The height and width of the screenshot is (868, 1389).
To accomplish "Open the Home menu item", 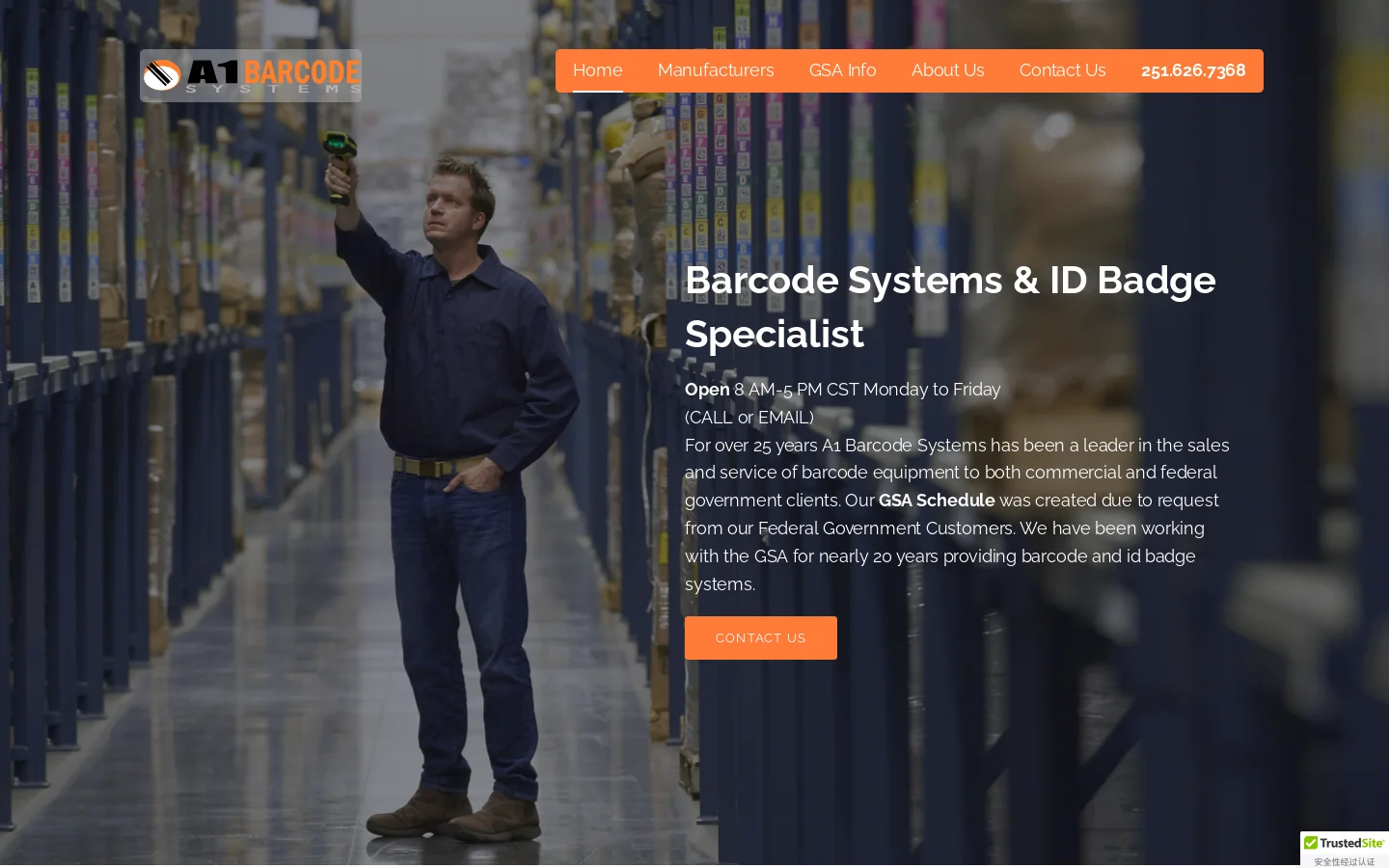I will click(598, 70).
